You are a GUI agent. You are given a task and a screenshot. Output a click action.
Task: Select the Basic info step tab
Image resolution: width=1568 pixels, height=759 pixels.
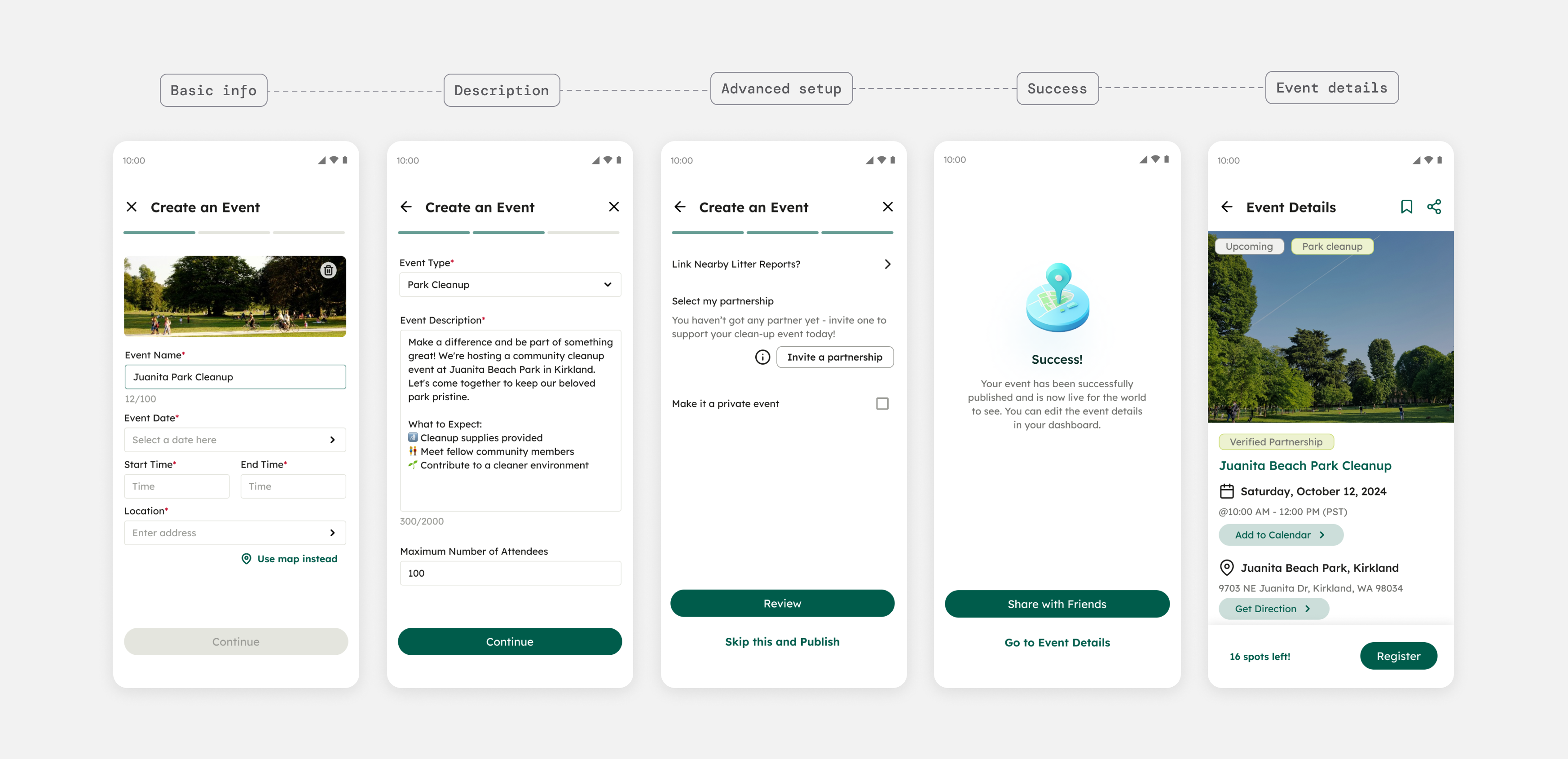coord(213,88)
